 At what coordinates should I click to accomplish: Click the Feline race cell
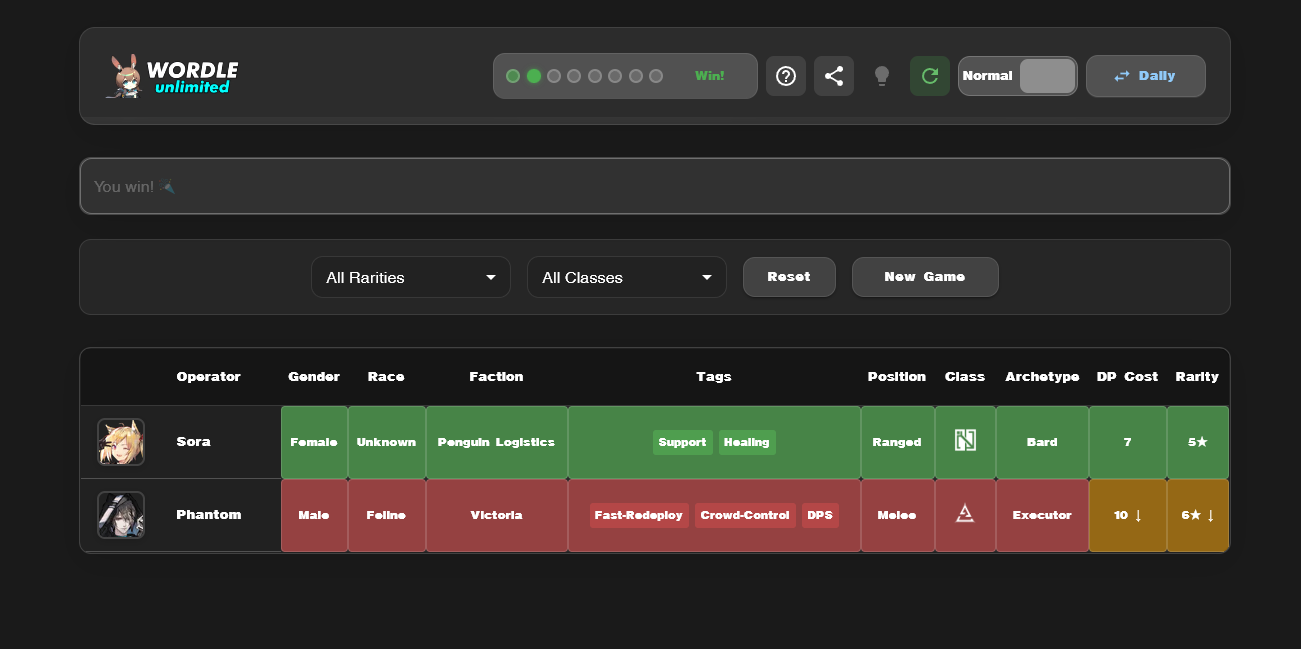(x=386, y=515)
